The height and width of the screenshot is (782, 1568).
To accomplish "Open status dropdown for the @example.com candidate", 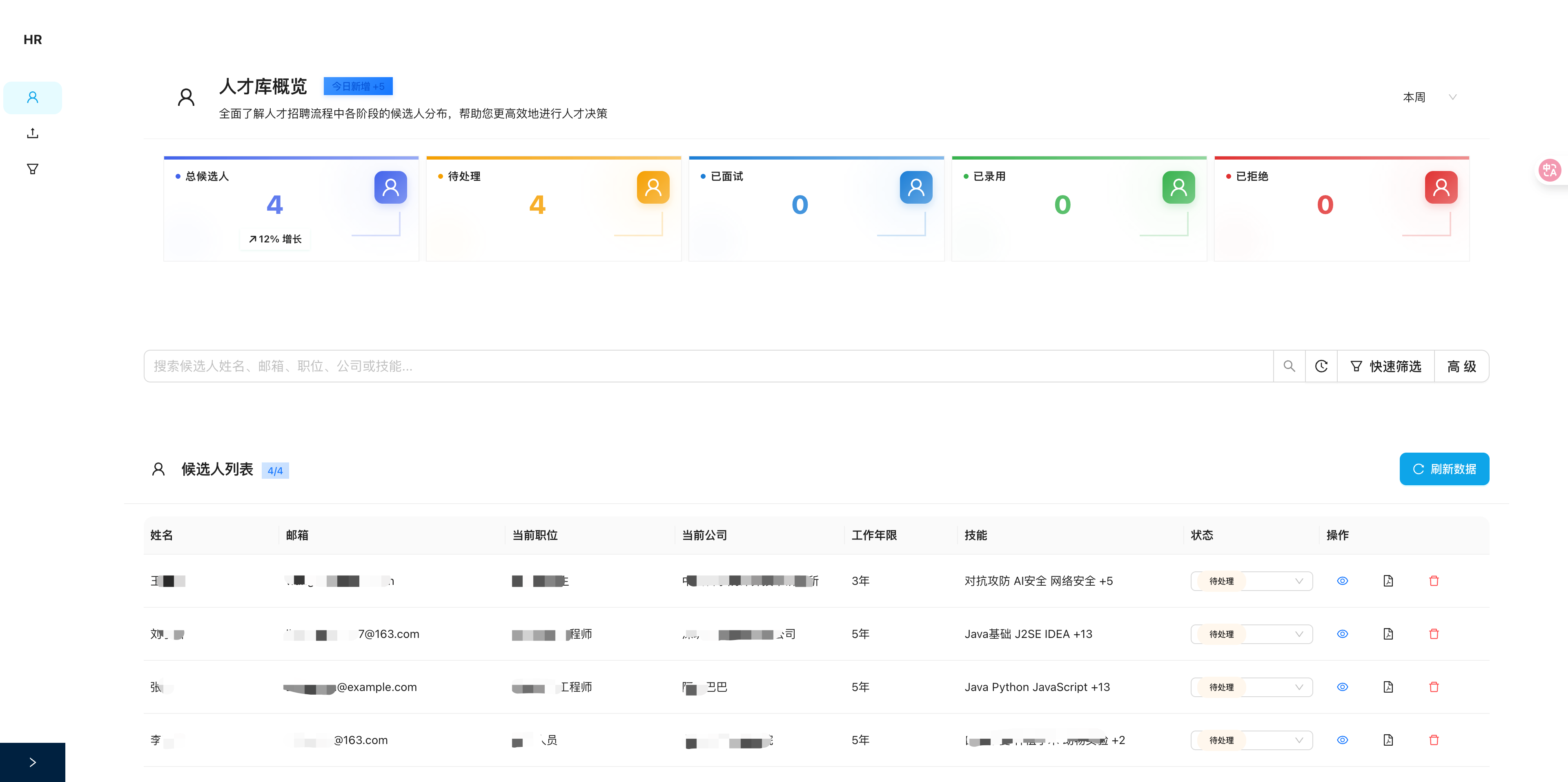I will click(x=1252, y=687).
